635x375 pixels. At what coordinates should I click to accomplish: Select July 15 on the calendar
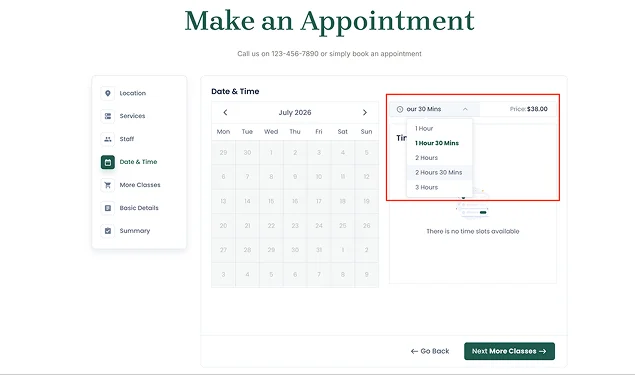[x=271, y=201]
